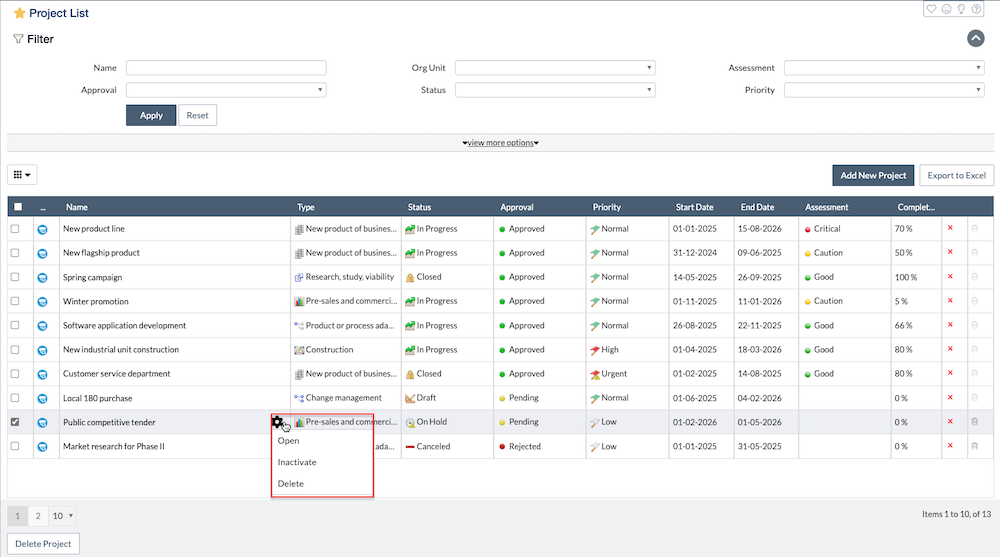Open the help question mark icon
Viewport: 1000px width, 557px height.
point(976,9)
